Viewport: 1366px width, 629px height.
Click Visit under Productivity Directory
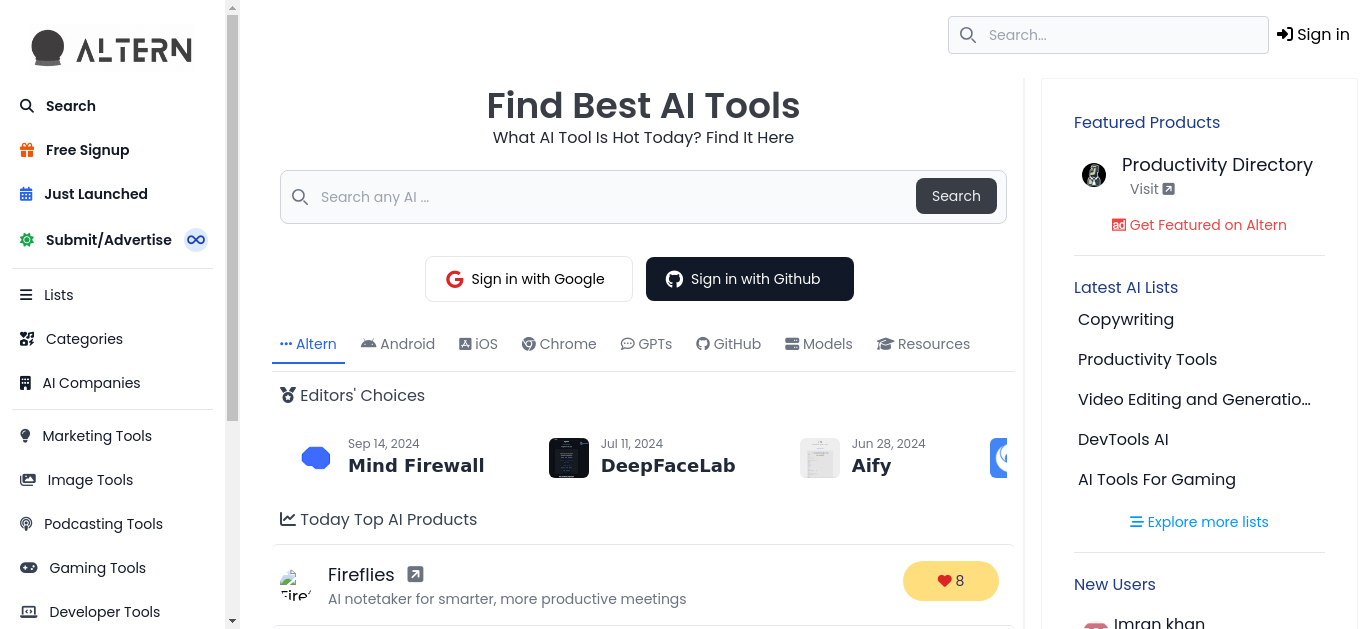pos(1152,189)
